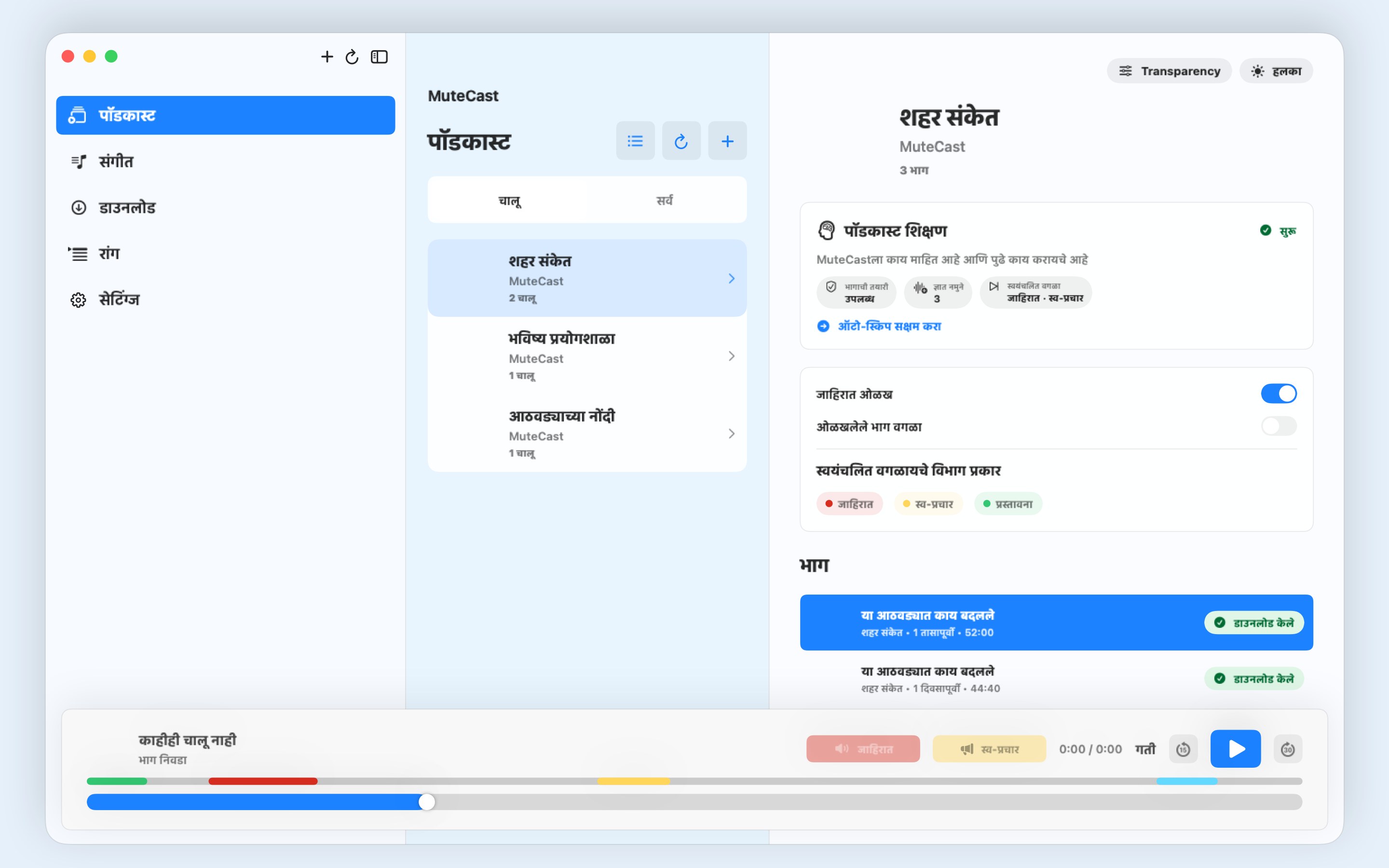Click ऑटो-स्किप सक्षम करा link
The height and width of the screenshot is (868, 1389).
(x=879, y=326)
